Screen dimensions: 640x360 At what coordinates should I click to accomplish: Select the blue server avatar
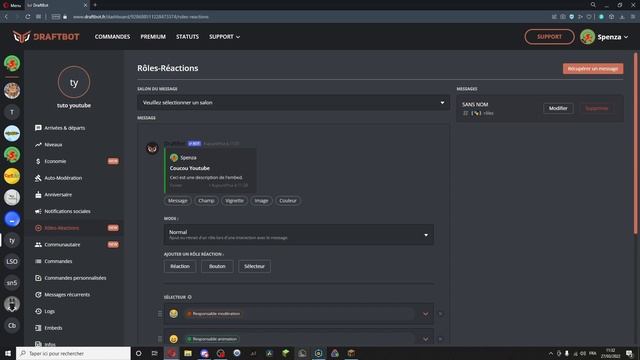pos(12,219)
